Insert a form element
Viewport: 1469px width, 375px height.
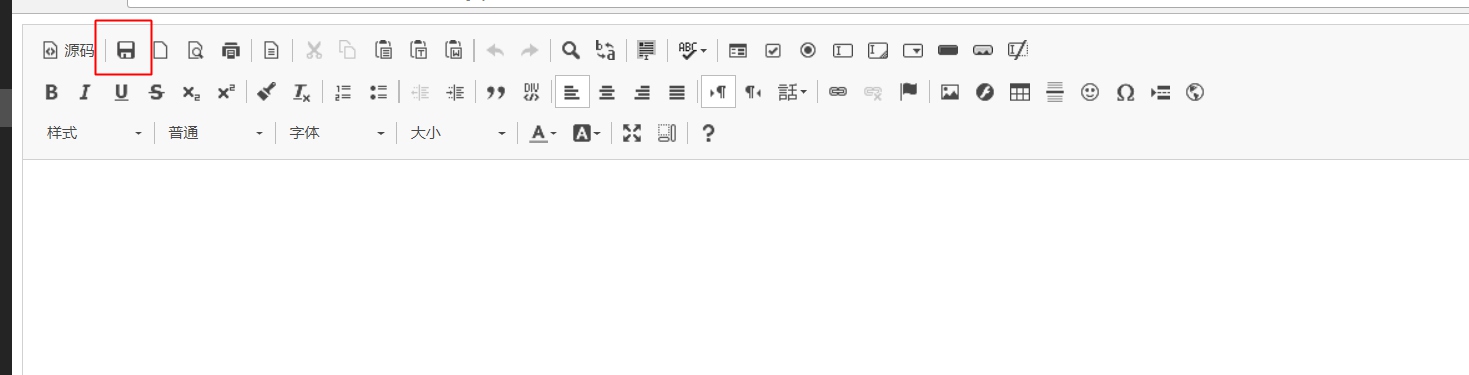[x=737, y=50]
